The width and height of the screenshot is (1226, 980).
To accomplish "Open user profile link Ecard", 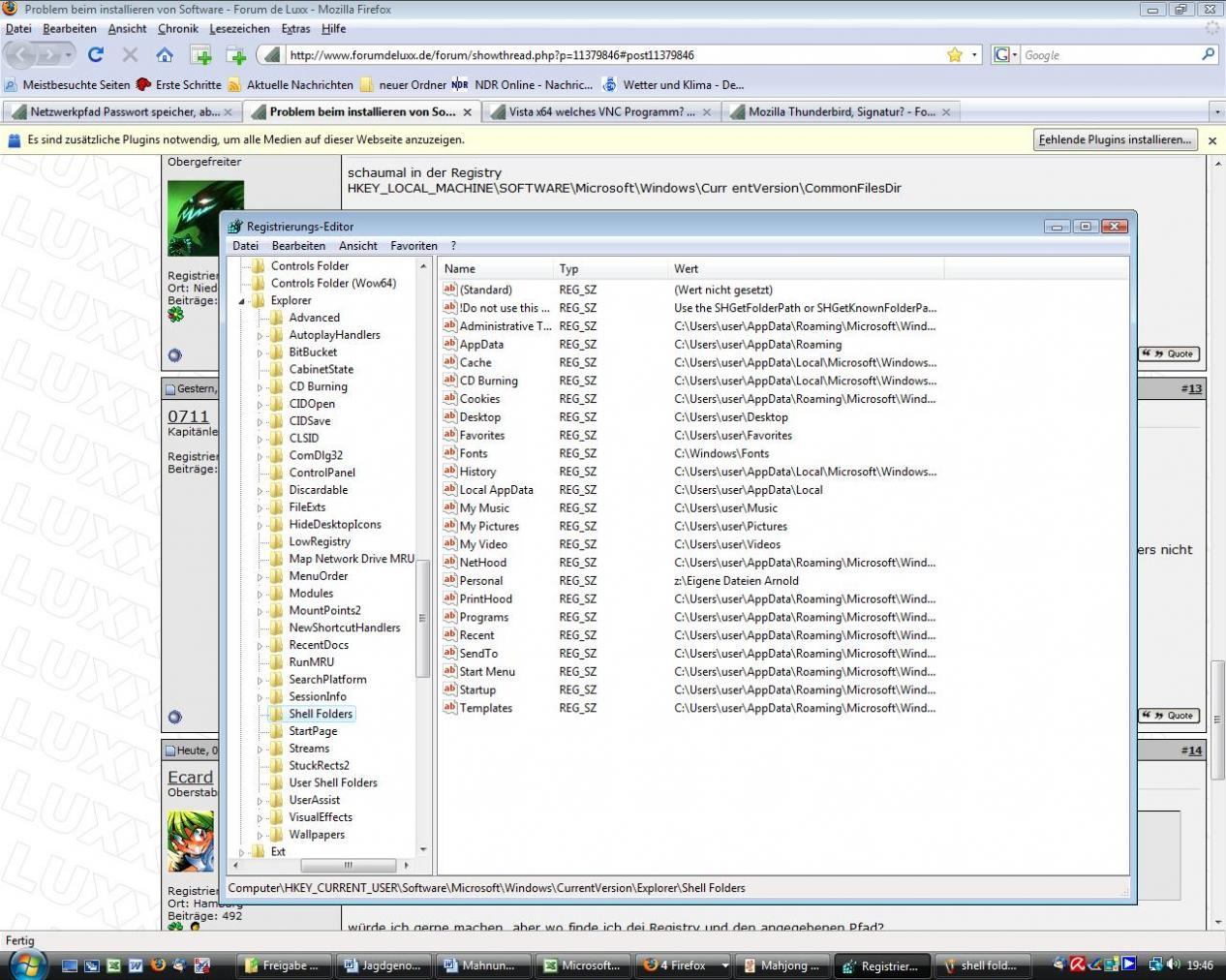I will (x=190, y=777).
